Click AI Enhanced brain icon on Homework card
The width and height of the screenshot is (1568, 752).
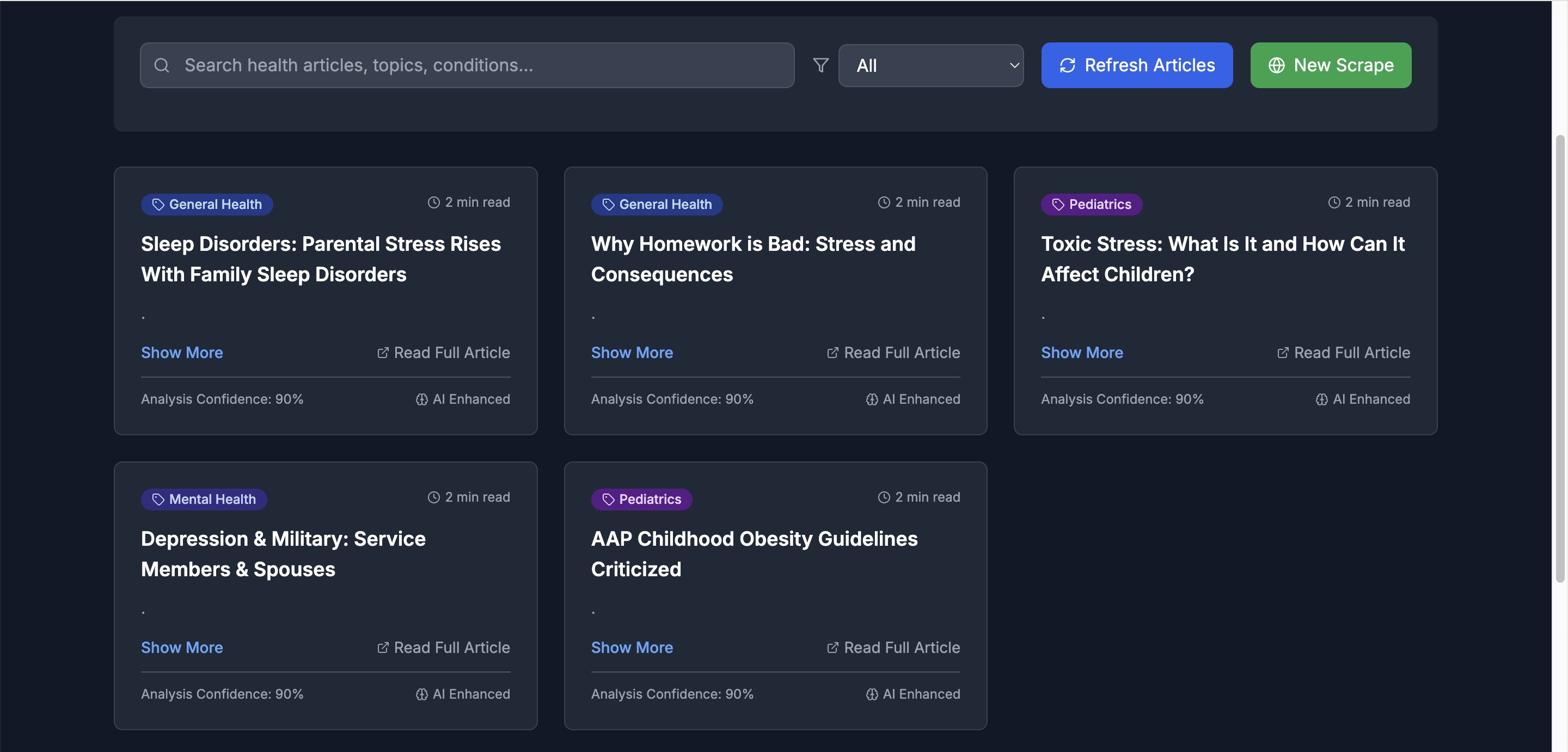tap(872, 400)
